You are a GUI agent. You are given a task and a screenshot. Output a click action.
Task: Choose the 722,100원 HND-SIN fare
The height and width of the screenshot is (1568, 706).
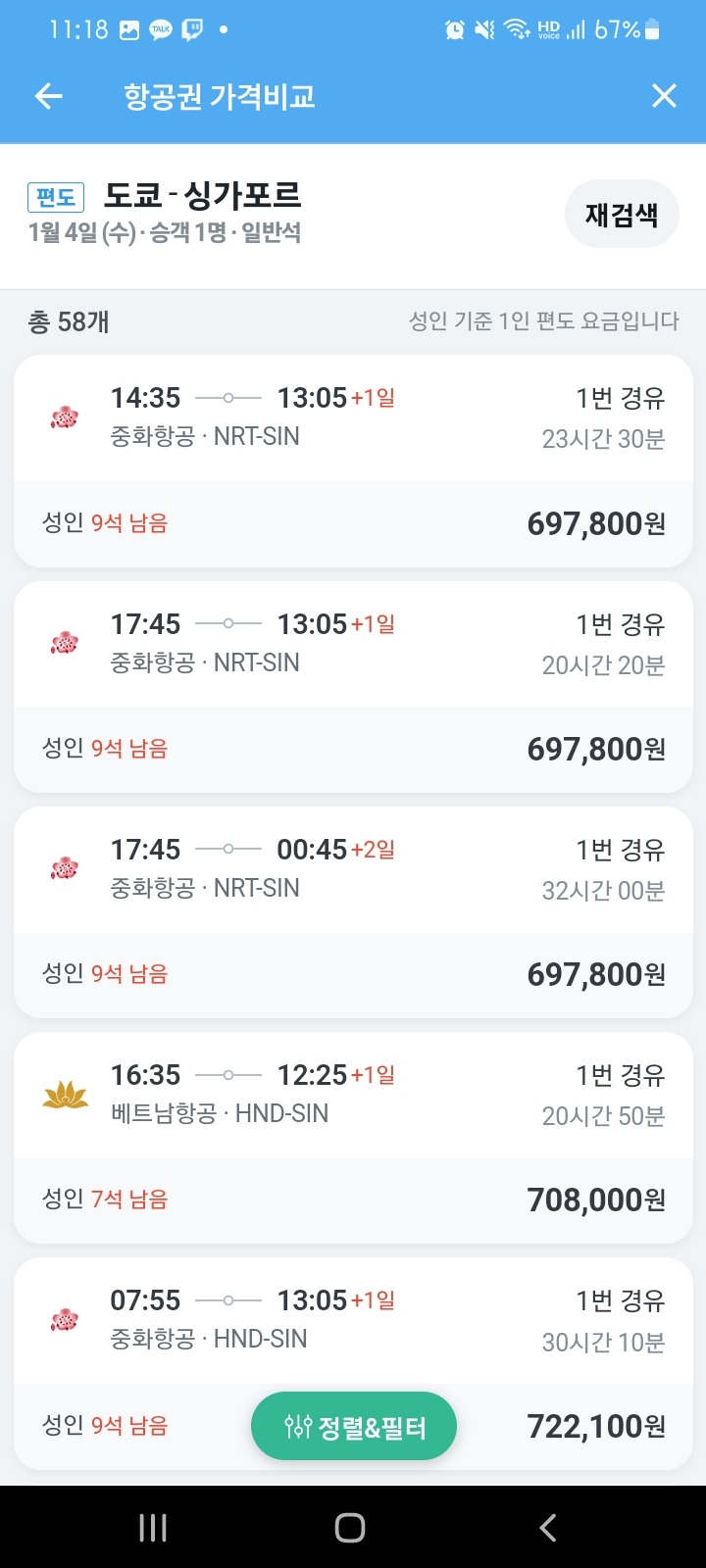[353, 1363]
